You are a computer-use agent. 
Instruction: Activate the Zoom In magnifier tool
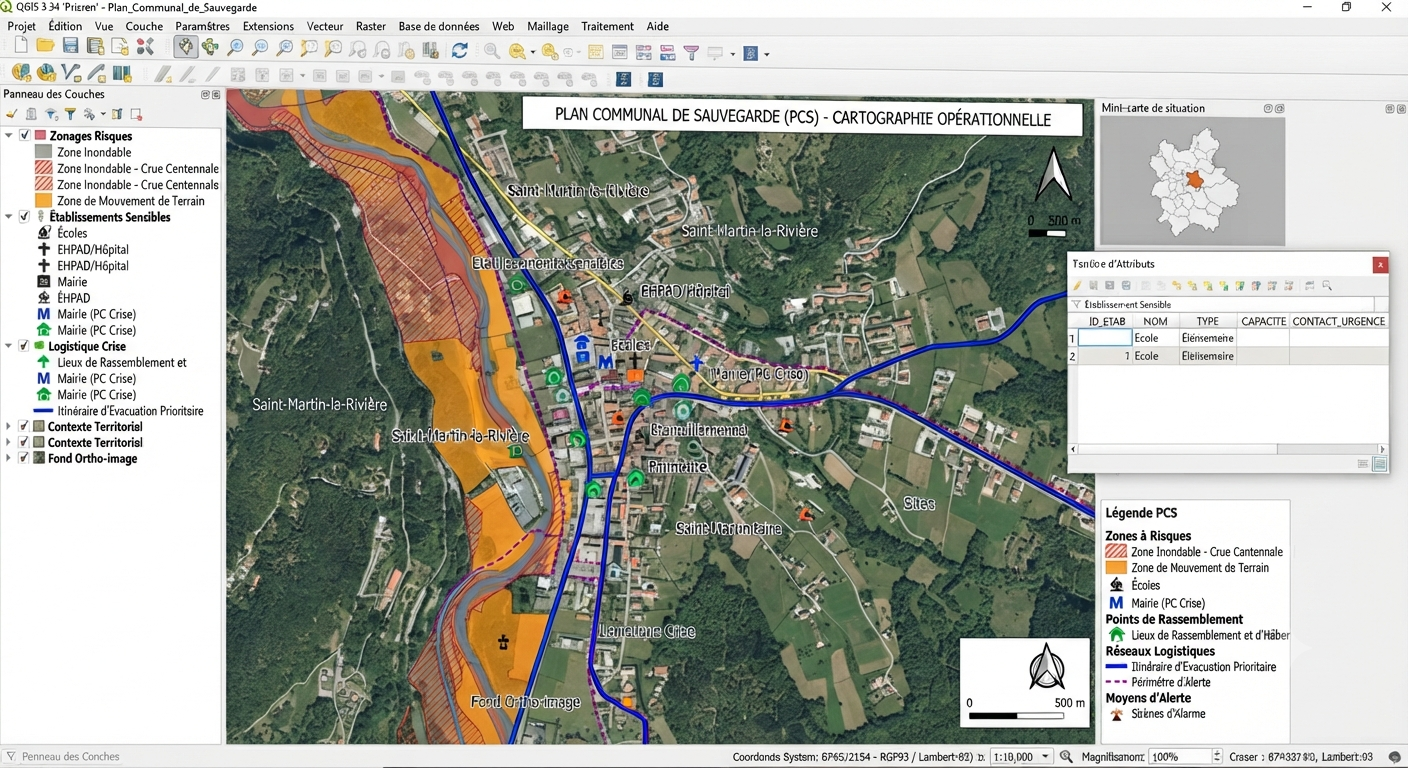[236, 47]
